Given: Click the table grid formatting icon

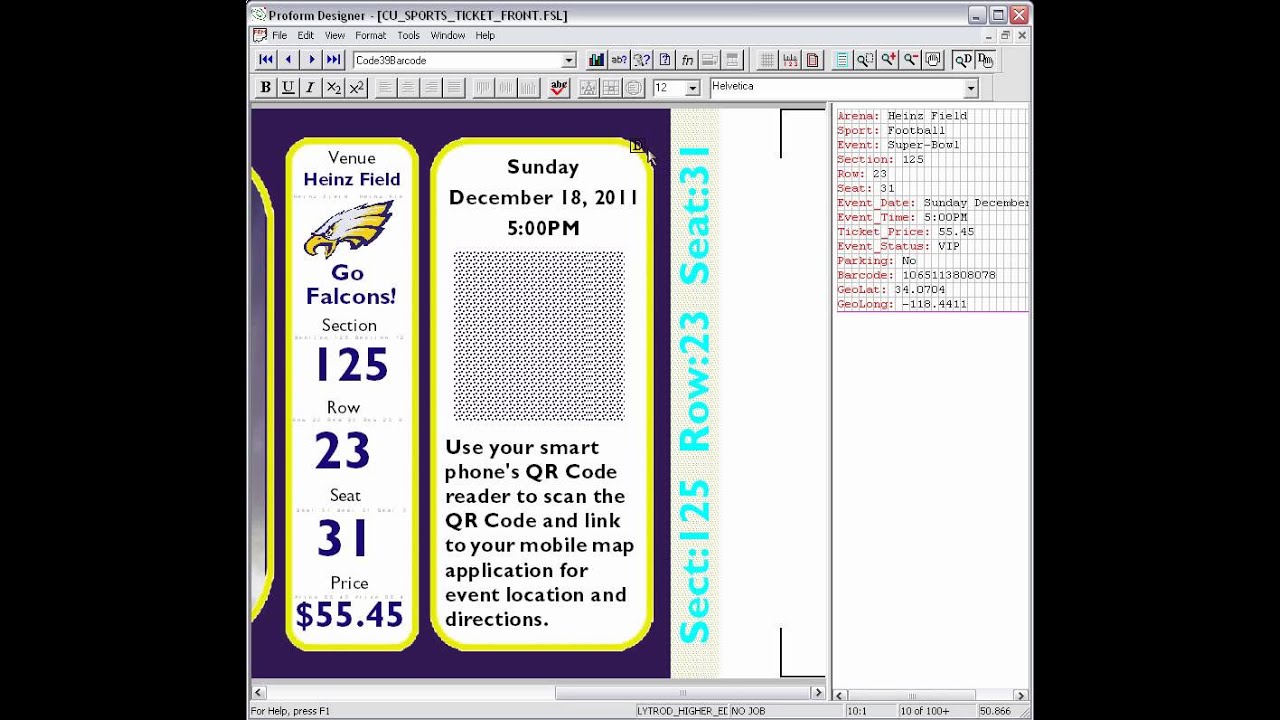Looking at the screenshot, I should (x=611, y=87).
